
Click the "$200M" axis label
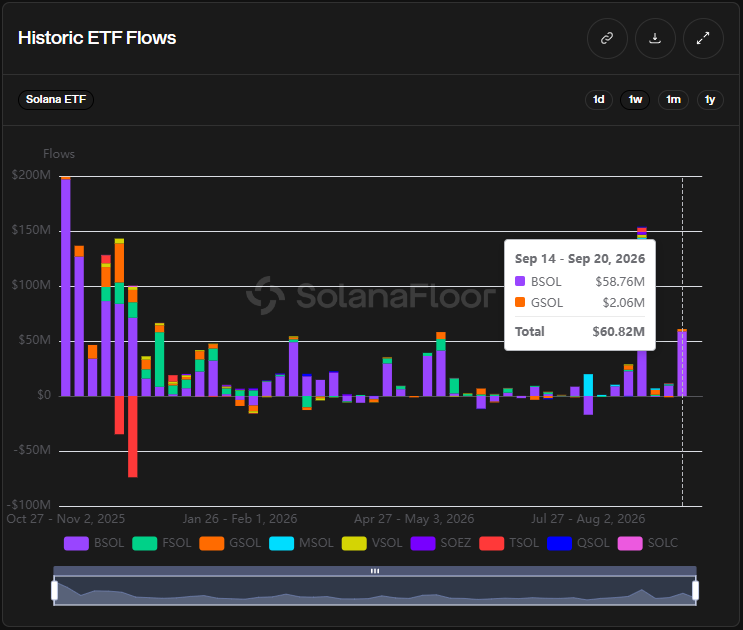point(31,175)
